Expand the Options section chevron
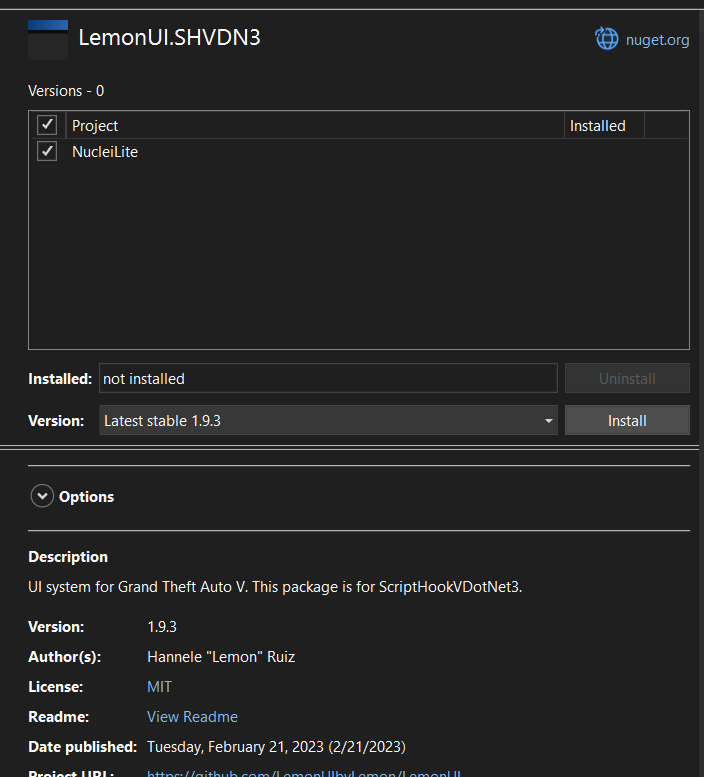Screen dimensions: 704x777 tap(42, 496)
